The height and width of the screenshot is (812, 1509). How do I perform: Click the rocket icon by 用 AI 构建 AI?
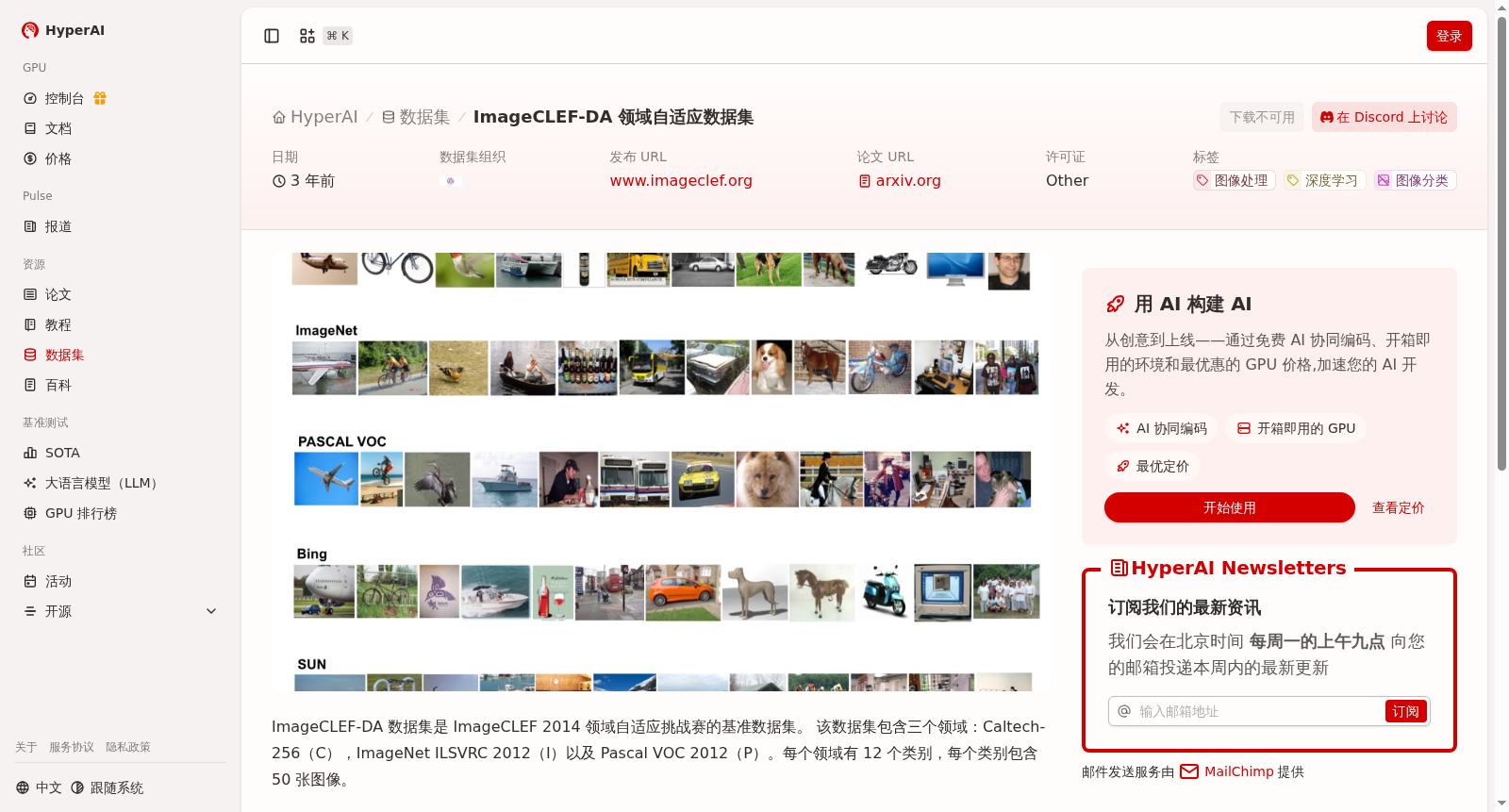click(1116, 304)
